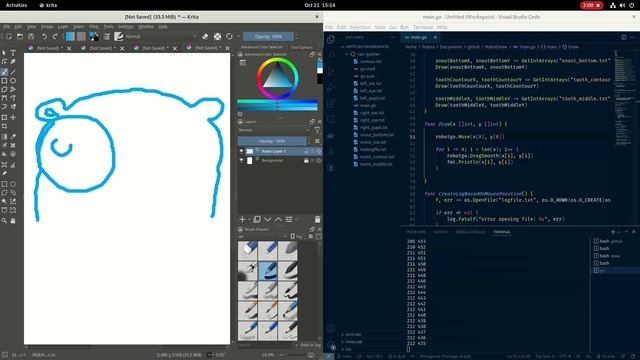This screenshot has height=360, width=640.
Task: Open Activities overview in top bar
Action: coord(16,5)
